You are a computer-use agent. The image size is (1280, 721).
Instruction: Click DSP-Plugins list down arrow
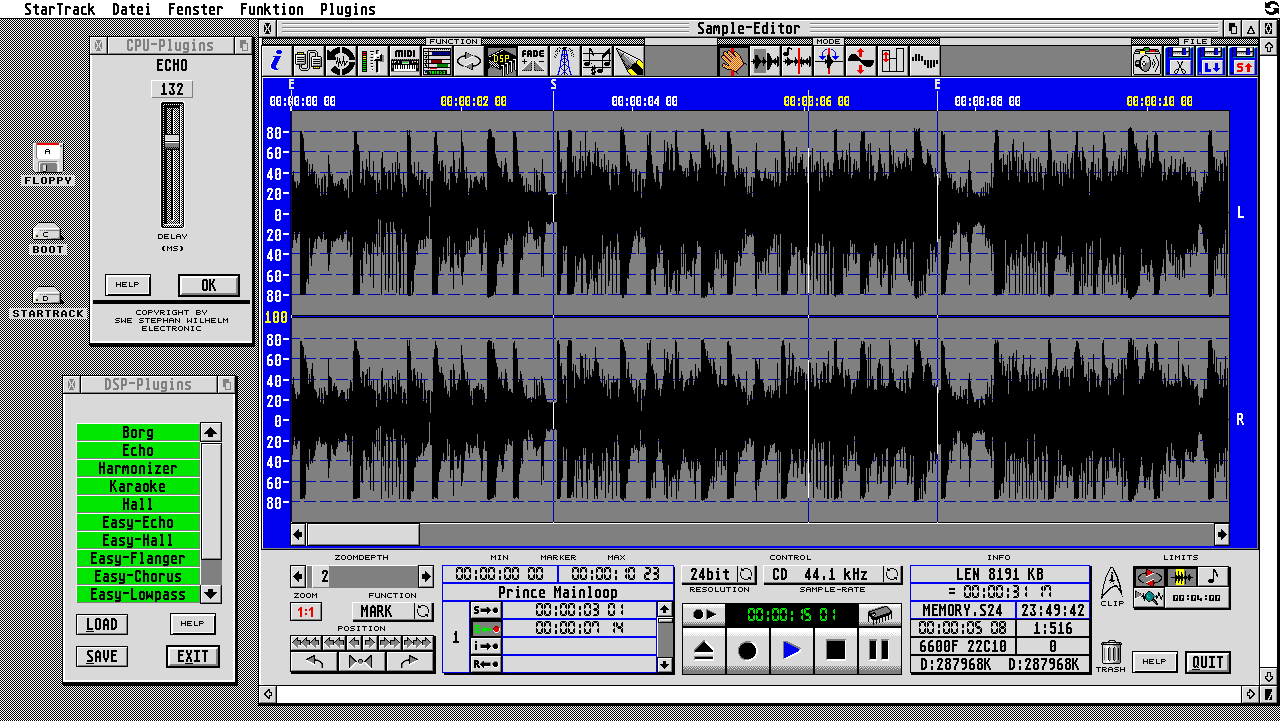[x=211, y=594]
